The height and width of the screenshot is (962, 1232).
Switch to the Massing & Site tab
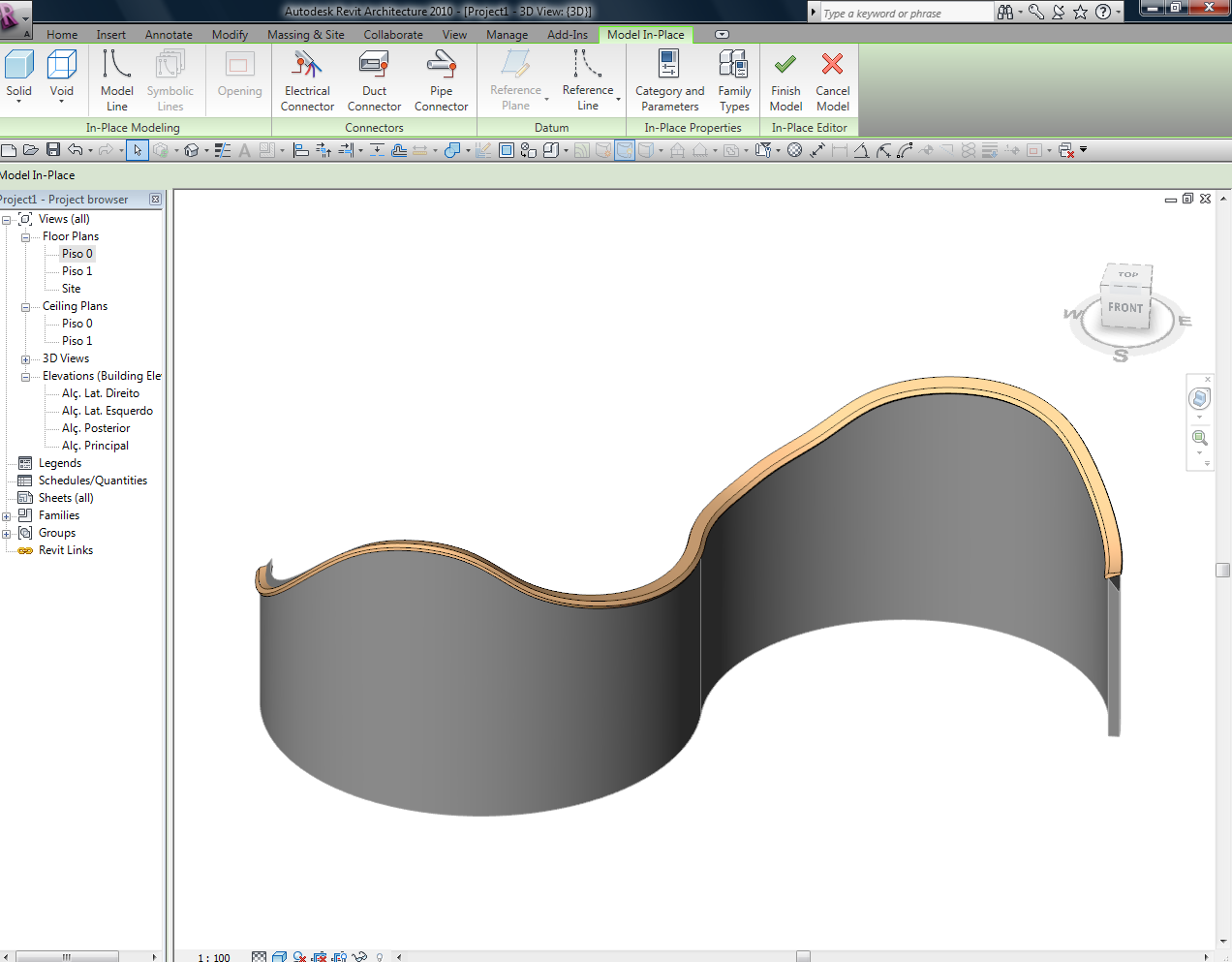coord(305,35)
